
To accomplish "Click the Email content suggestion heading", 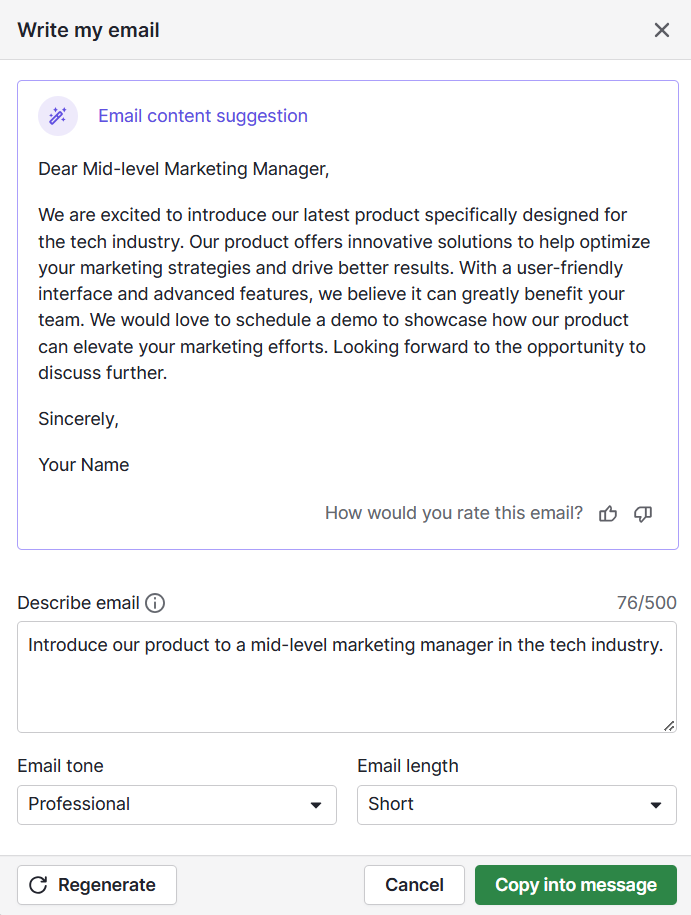I will coord(203,116).
